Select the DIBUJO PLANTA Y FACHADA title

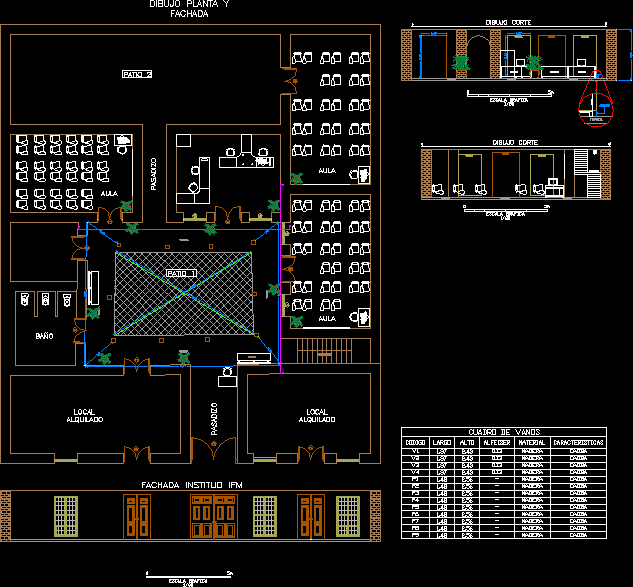tap(189, 10)
